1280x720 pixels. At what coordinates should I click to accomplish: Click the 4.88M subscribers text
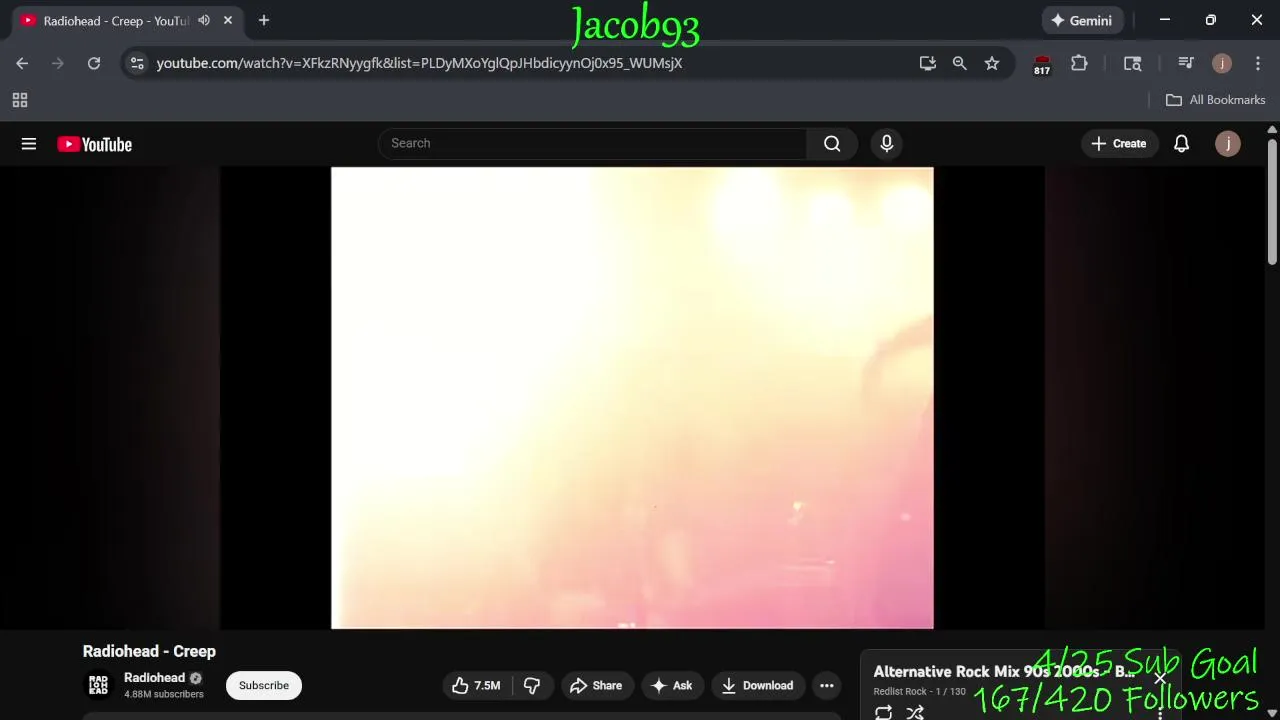164,694
